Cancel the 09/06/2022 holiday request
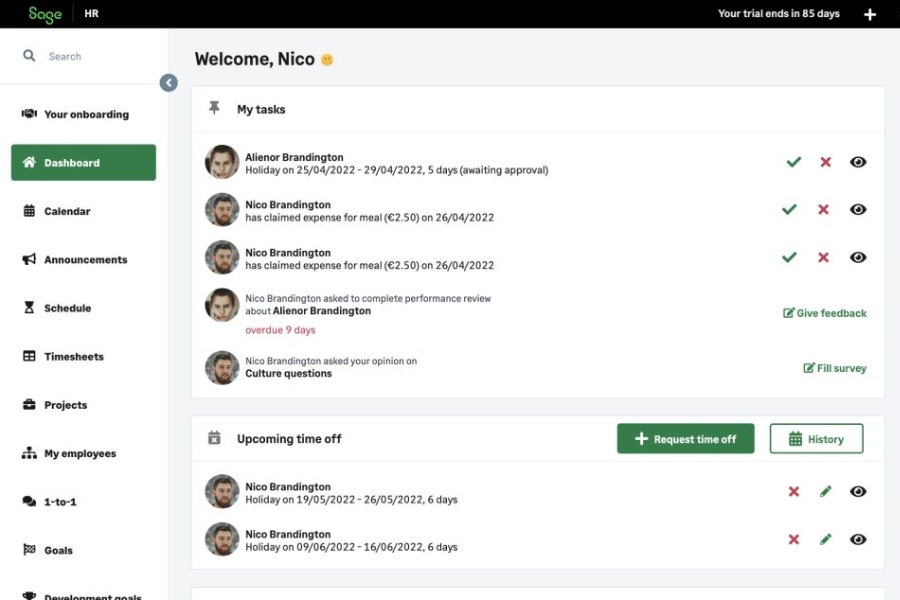Image resolution: width=900 pixels, height=600 pixels. coord(793,540)
